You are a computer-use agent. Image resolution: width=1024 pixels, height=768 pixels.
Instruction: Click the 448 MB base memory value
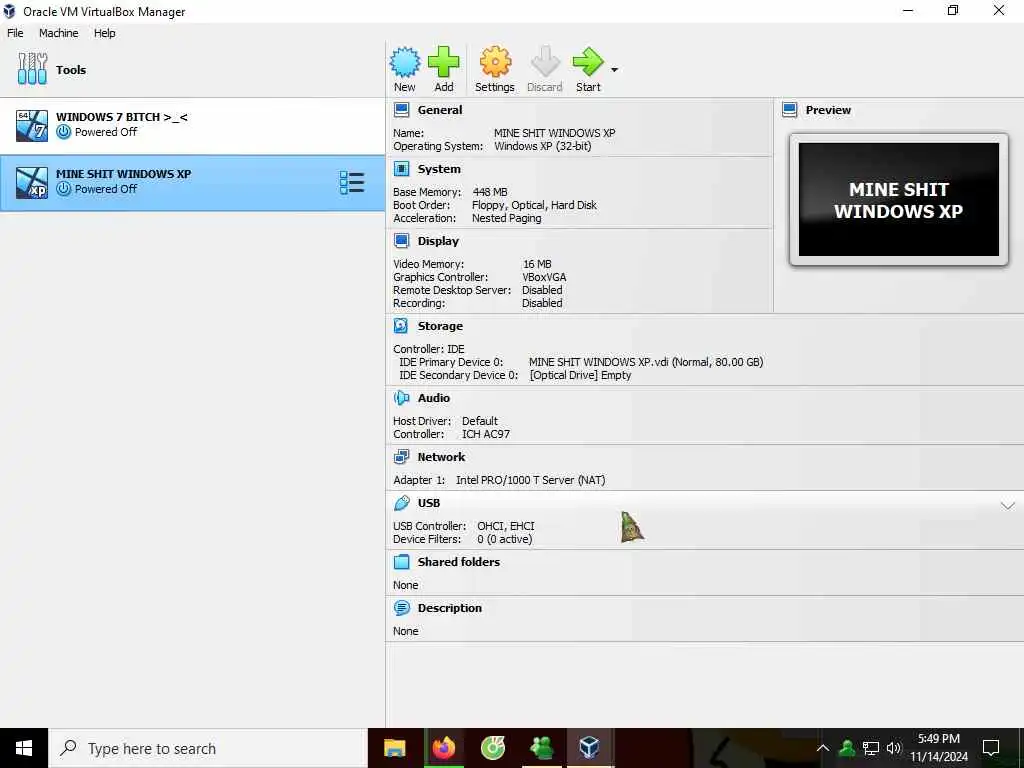(490, 192)
